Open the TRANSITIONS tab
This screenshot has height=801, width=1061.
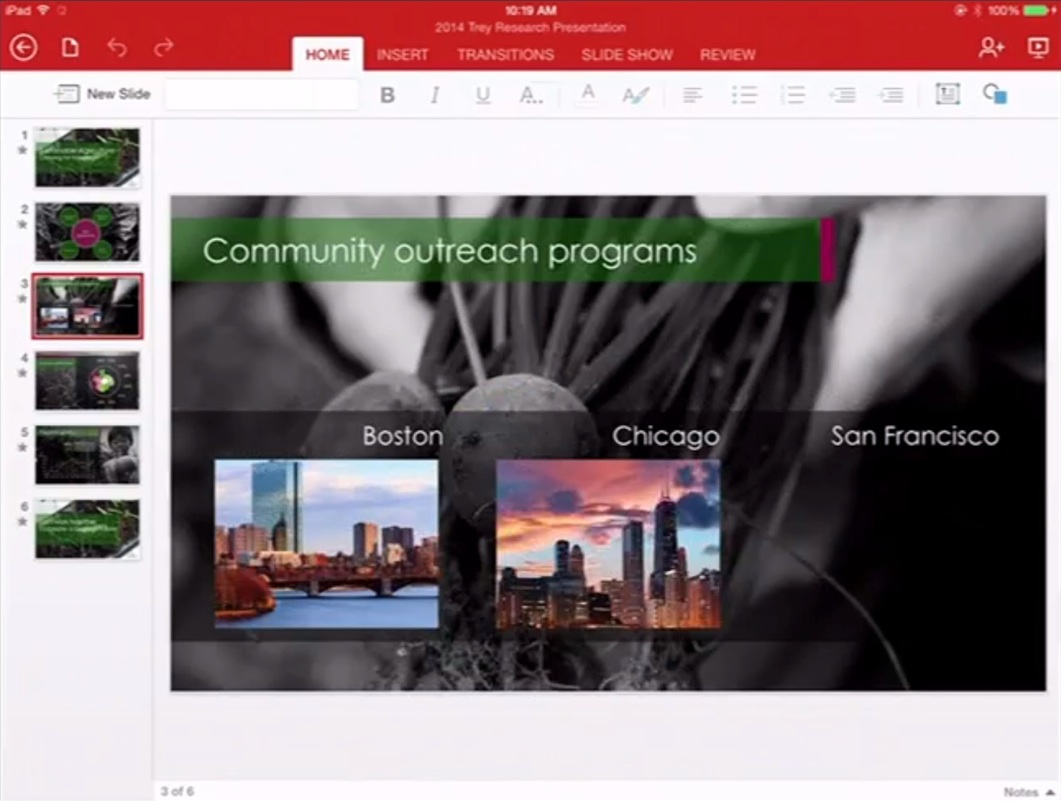click(x=505, y=55)
